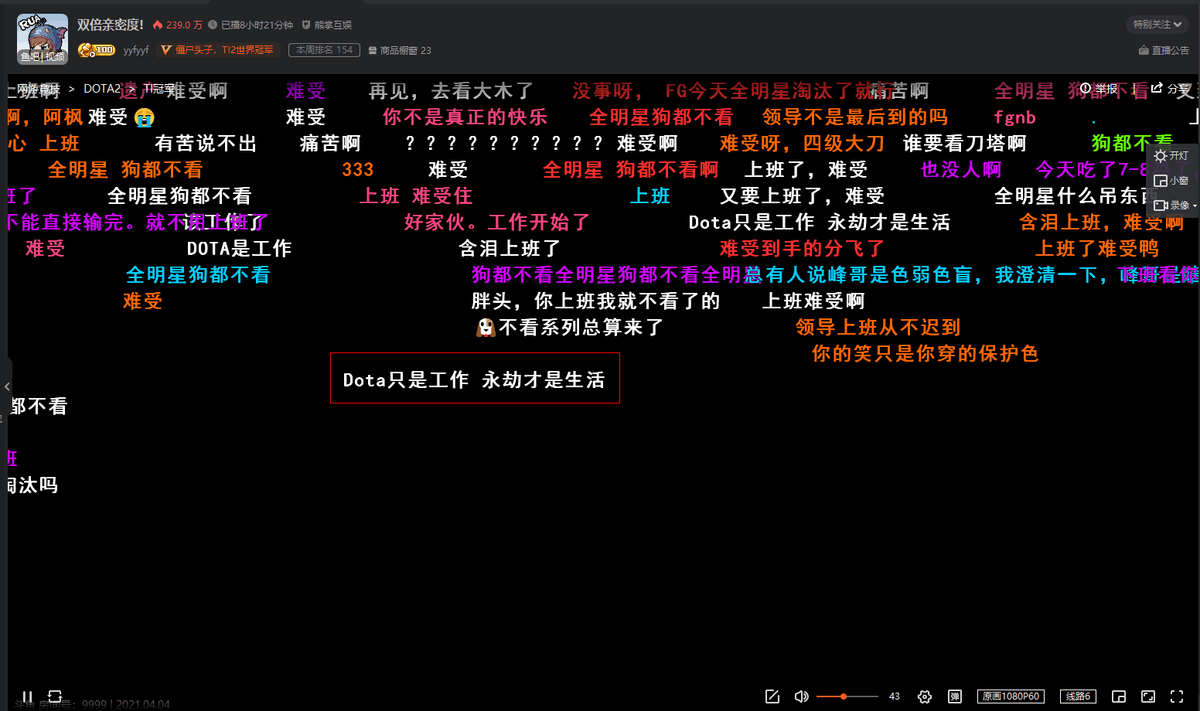The height and width of the screenshot is (711, 1200).
Task: Click the danmaku 领导上班从不迟到
Action: click(878, 327)
